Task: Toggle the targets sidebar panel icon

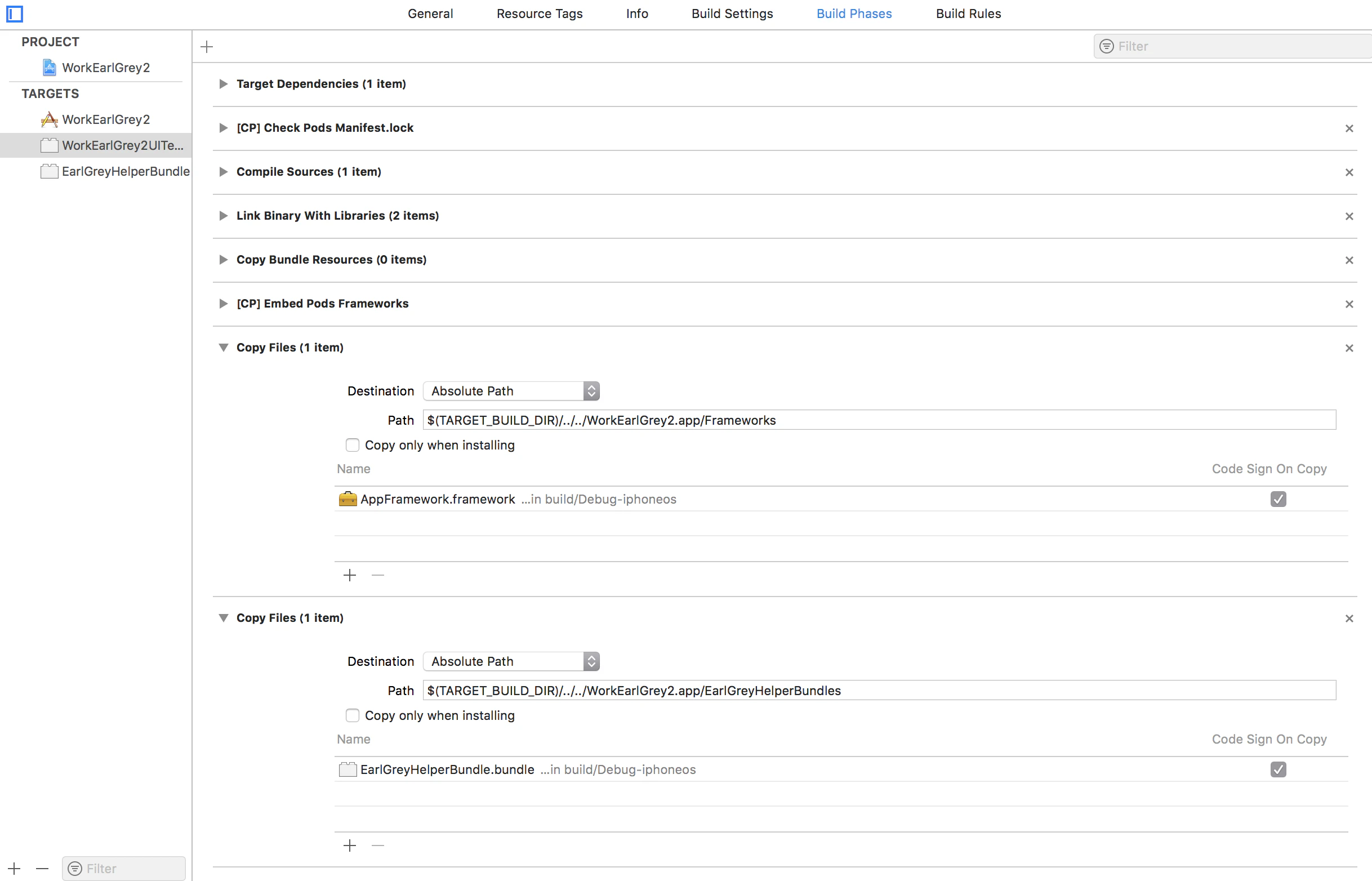Action: 14,14
